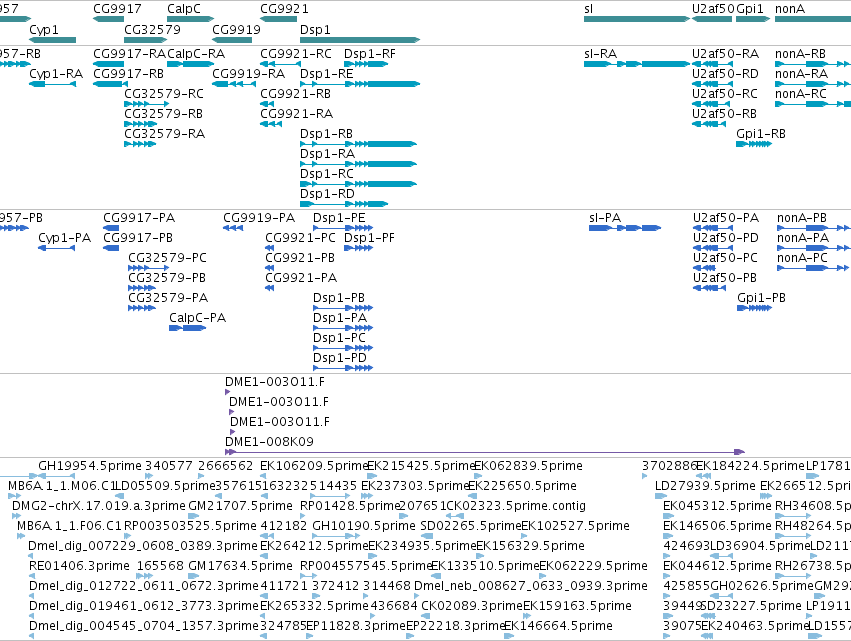
Task: Select the U2af50-RD transcript label
Action: (x=725, y=74)
